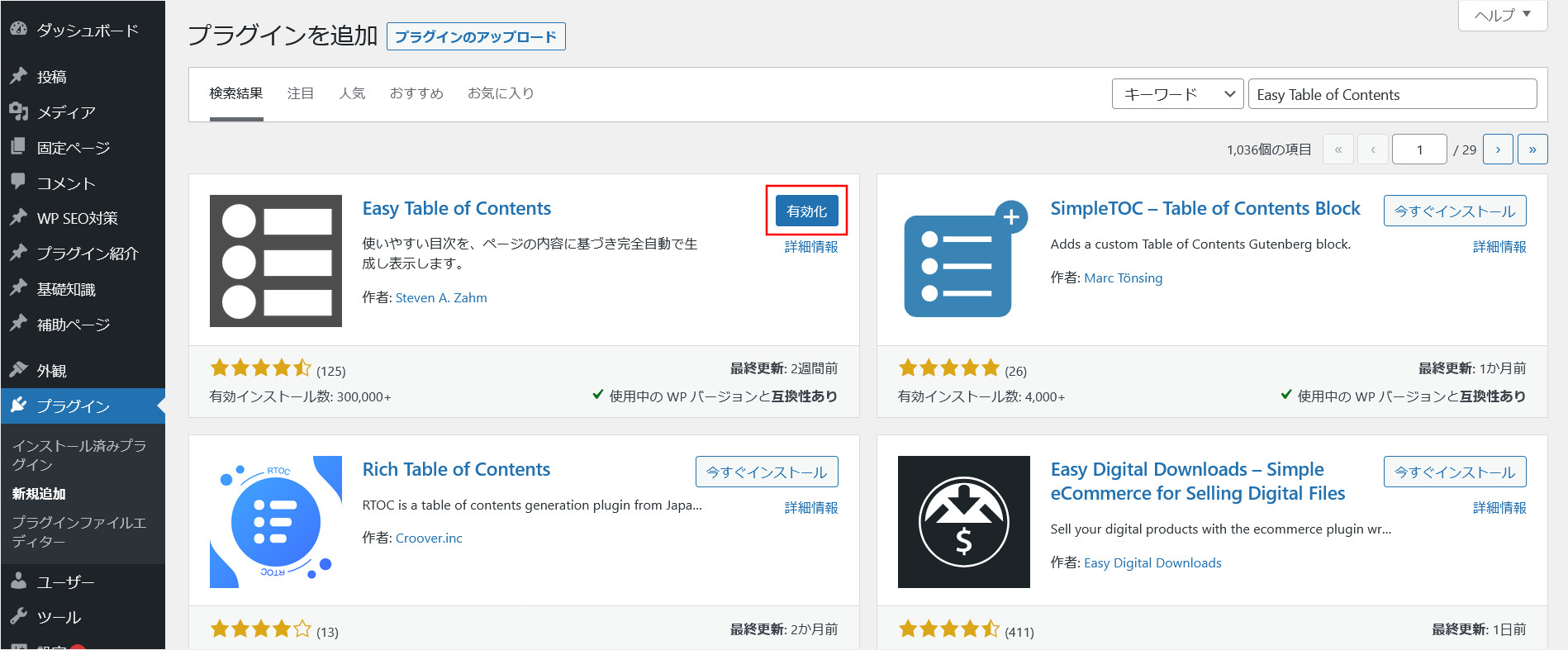Switch to the 人気 tab
This screenshot has height=650, width=1568.
pos(352,93)
